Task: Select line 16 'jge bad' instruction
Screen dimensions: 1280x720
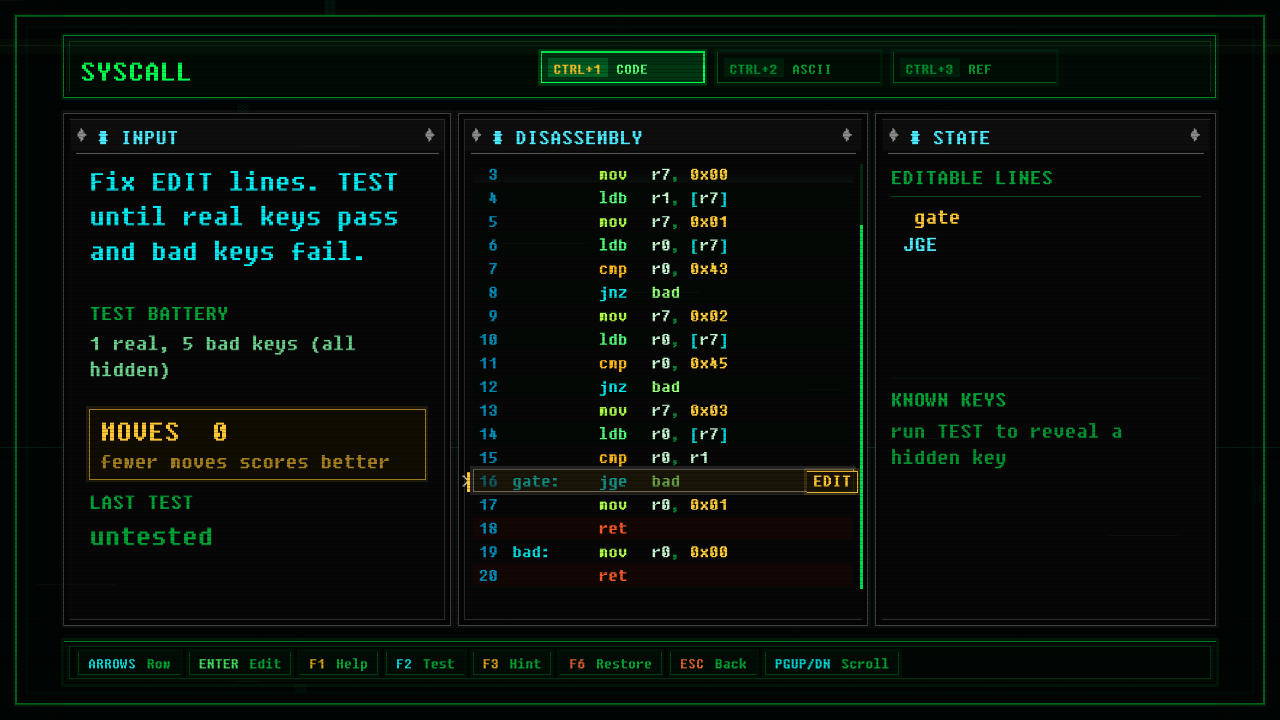Action: (664, 482)
